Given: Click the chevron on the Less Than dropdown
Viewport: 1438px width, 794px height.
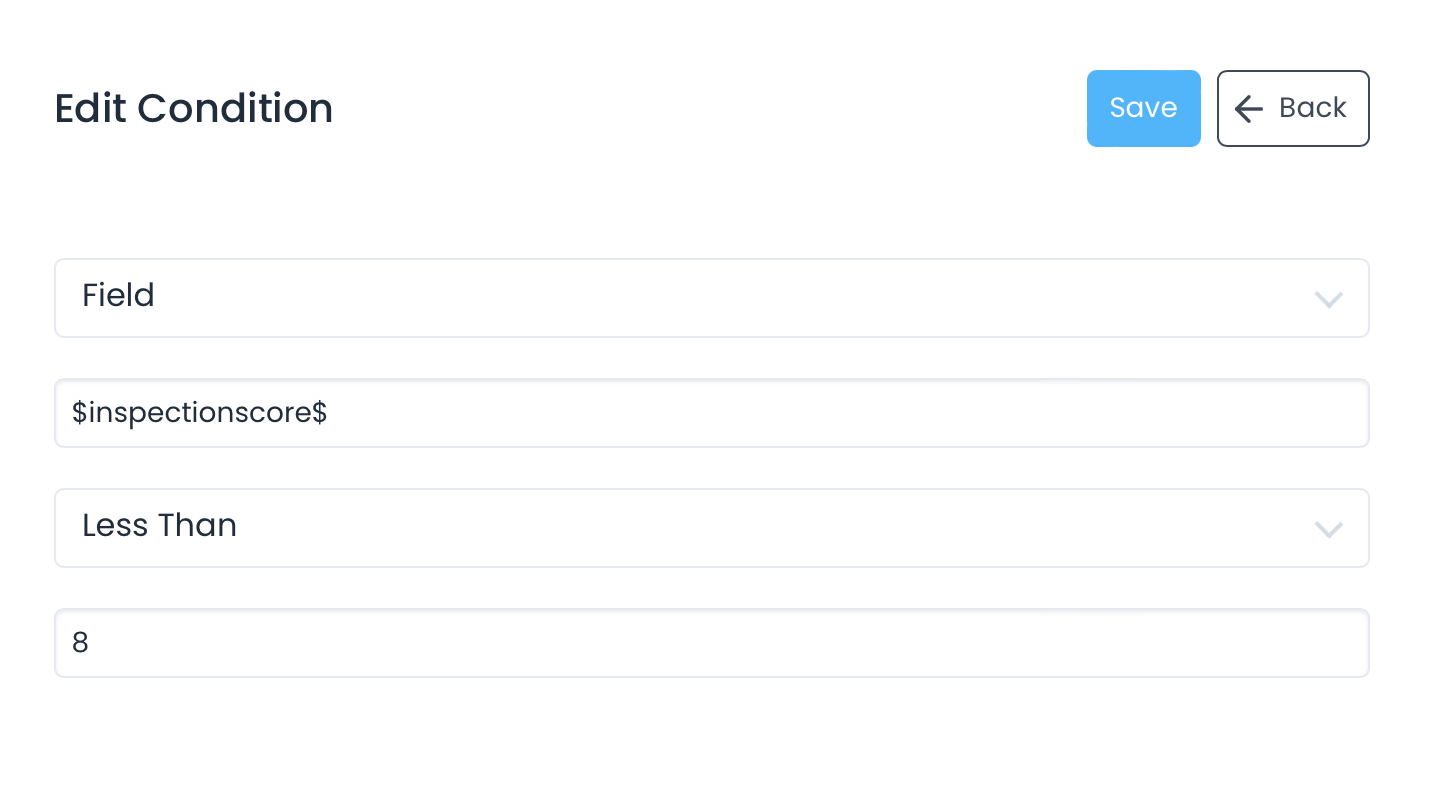Looking at the screenshot, I should pyautogui.click(x=1328, y=529).
